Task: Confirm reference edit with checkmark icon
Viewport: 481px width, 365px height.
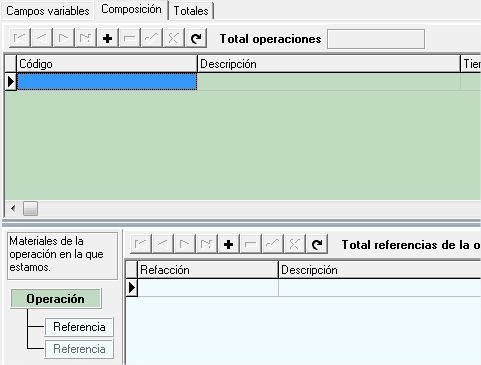Action: (272, 244)
